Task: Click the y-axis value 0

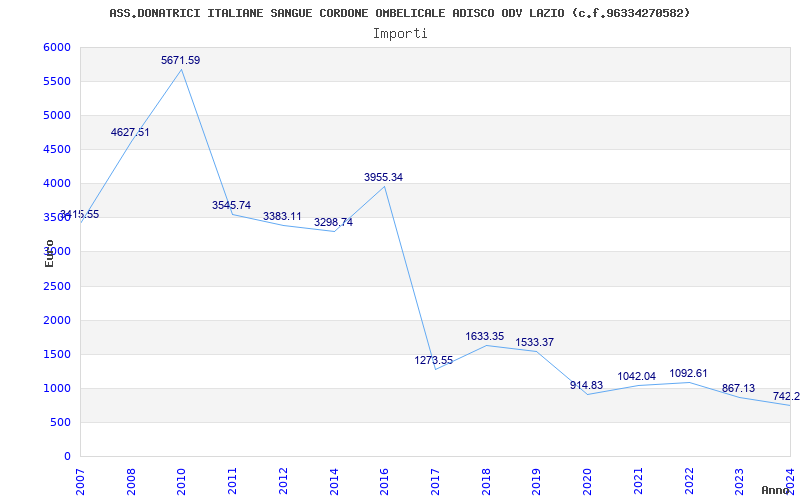Action: point(67,457)
